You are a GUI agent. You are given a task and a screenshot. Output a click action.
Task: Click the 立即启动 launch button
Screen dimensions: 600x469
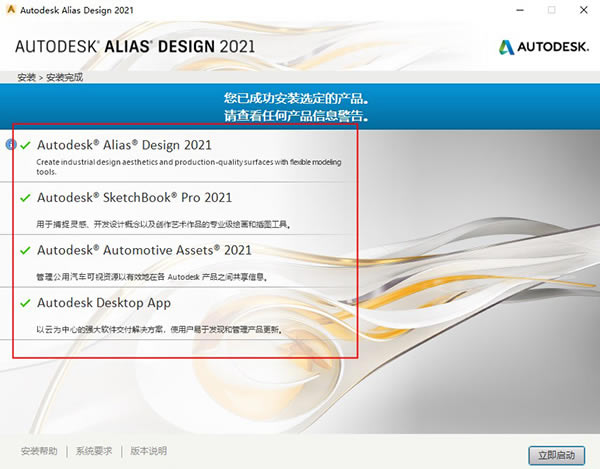point(556,455)
